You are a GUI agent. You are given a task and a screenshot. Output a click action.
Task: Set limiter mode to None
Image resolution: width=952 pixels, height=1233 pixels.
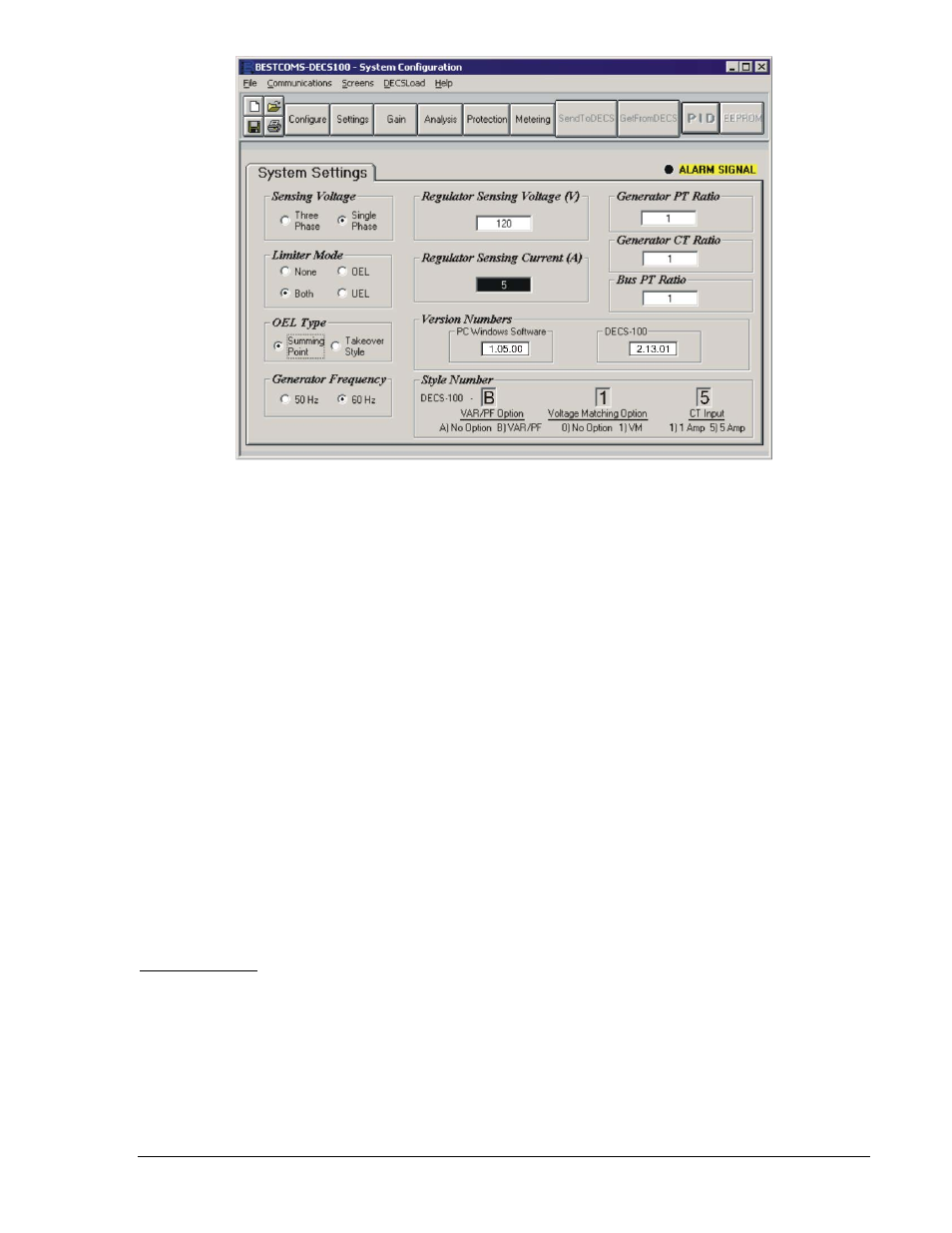[298, 272]
